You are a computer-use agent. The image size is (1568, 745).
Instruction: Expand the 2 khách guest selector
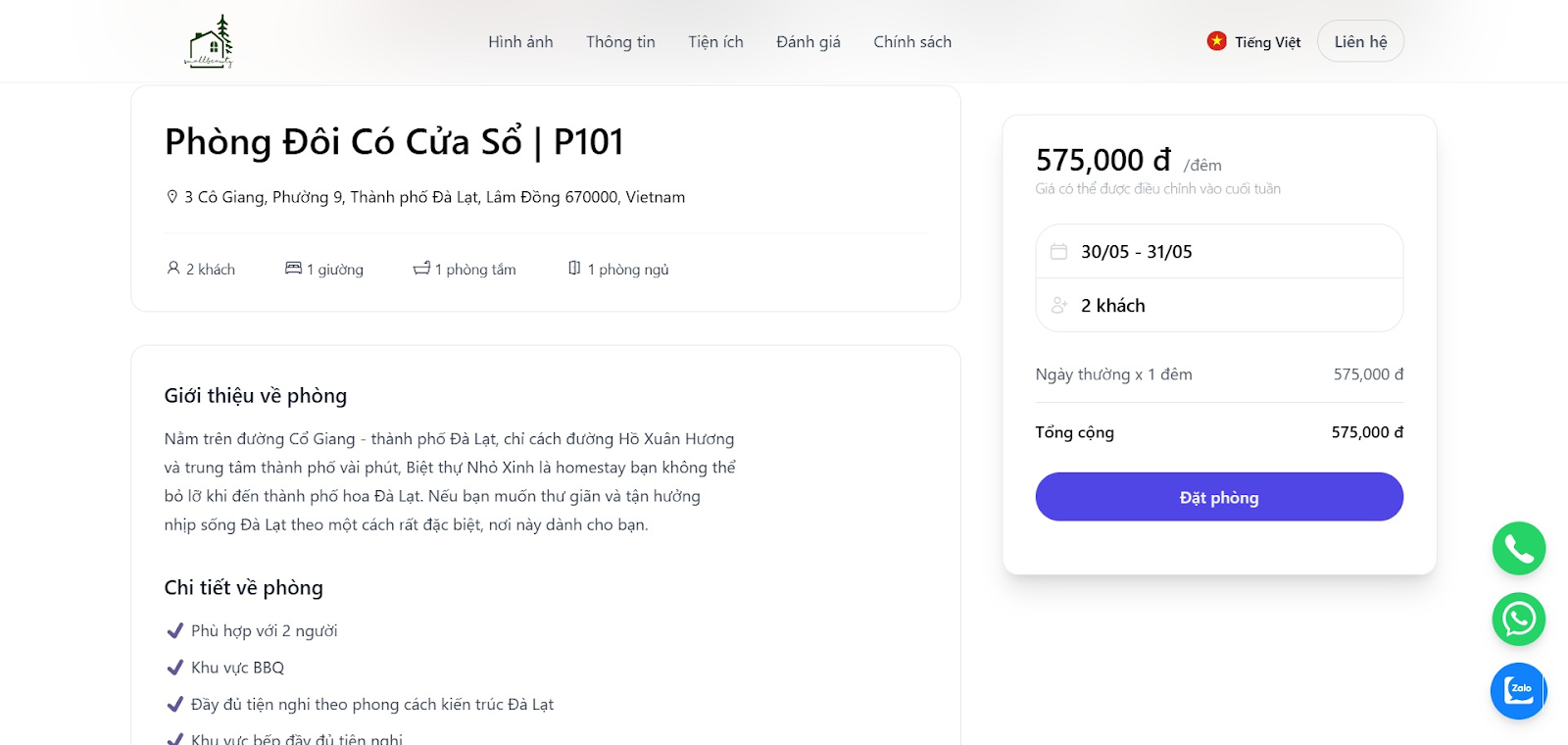[1219, 306]
